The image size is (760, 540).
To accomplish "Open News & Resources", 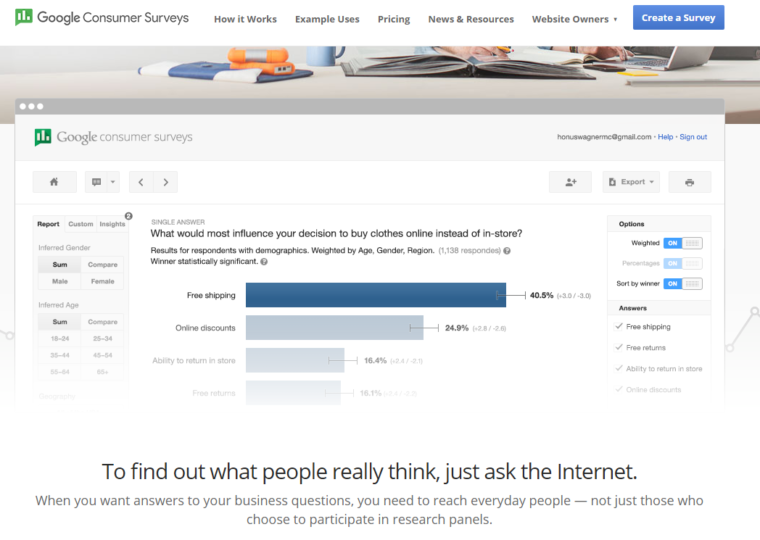I will click(471, 19).
